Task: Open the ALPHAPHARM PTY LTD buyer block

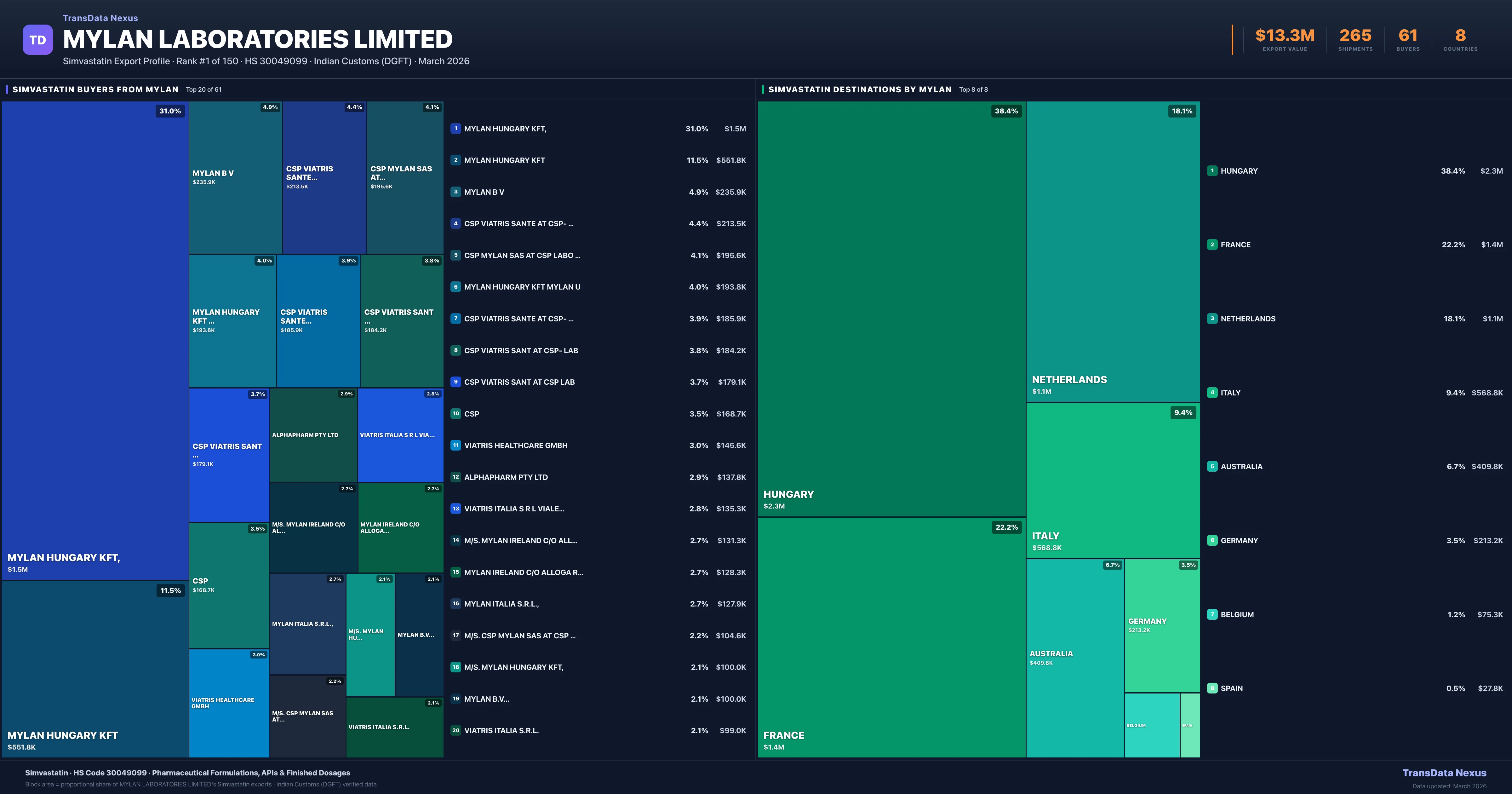Action: [x=313, y=435]
